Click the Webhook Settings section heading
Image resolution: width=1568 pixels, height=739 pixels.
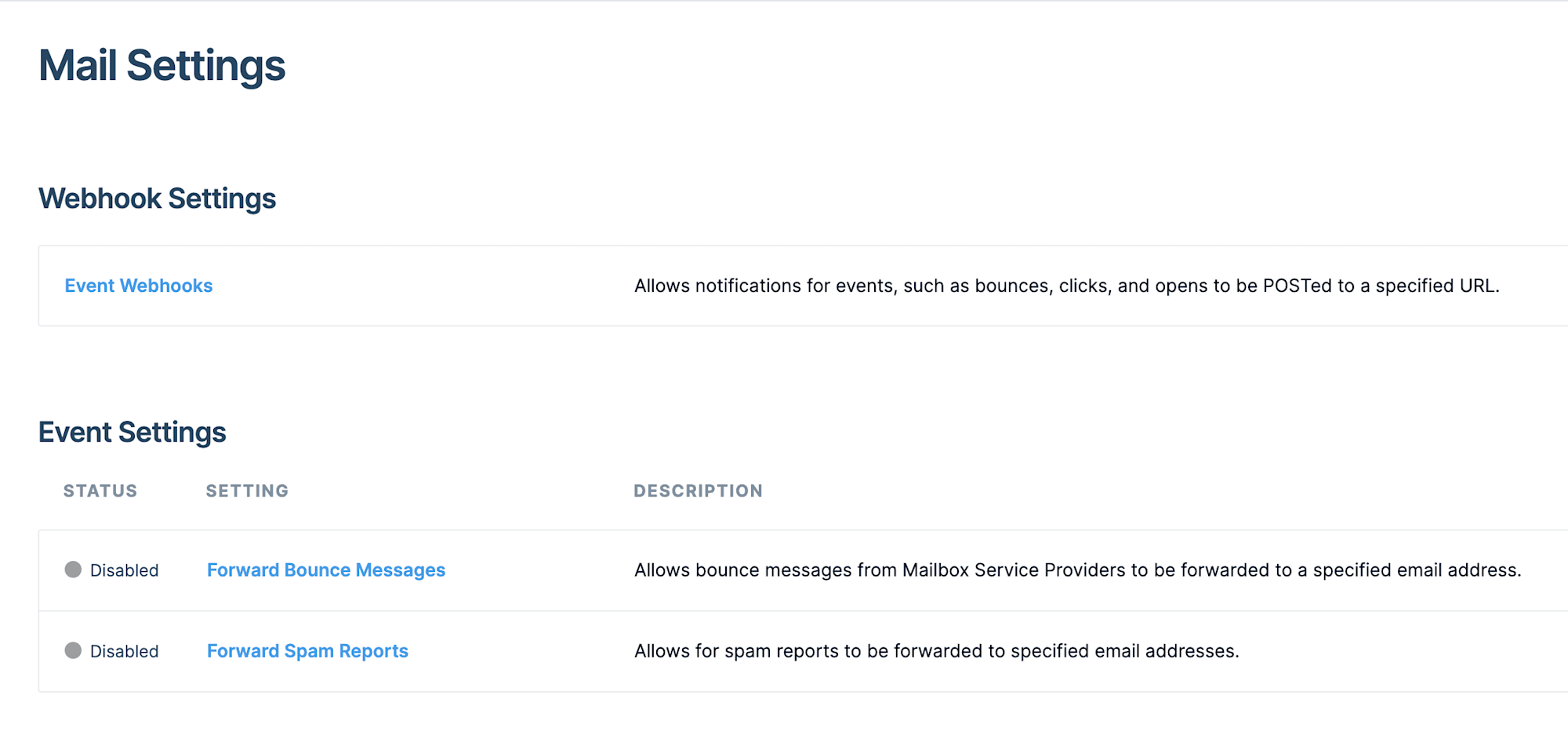pos(157,198)
